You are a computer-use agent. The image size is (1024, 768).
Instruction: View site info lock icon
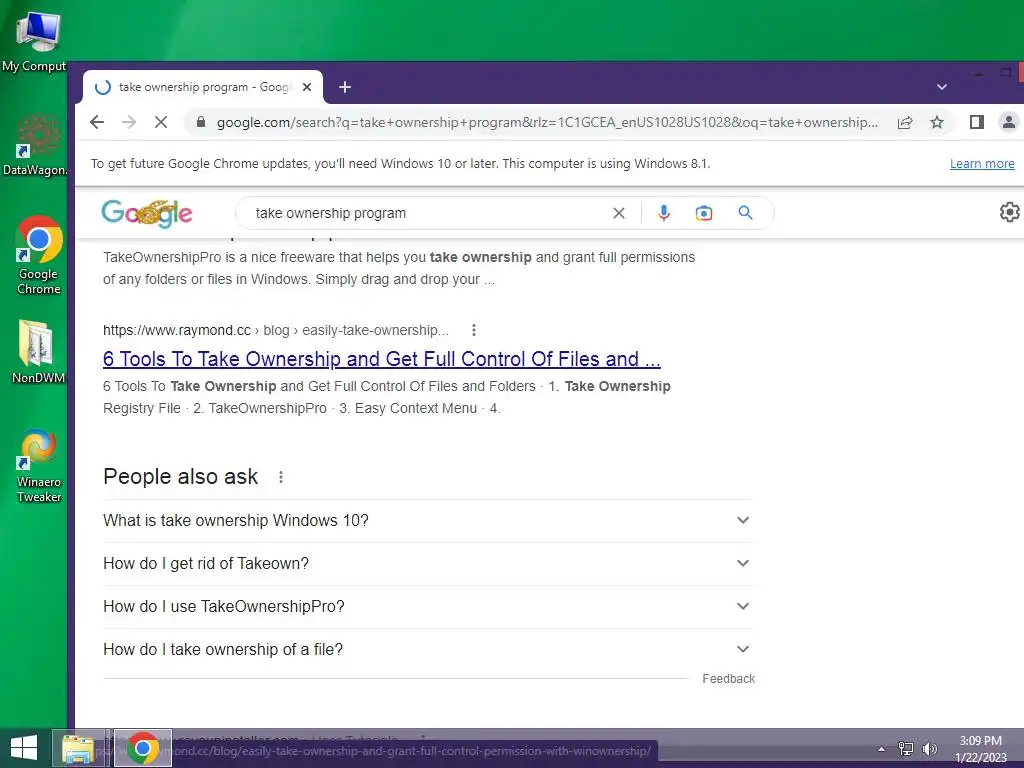[x=201, y=122]
